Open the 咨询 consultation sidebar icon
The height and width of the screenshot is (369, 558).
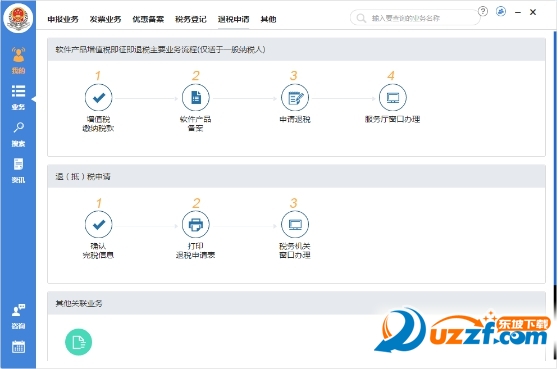(x=18, y=316)
